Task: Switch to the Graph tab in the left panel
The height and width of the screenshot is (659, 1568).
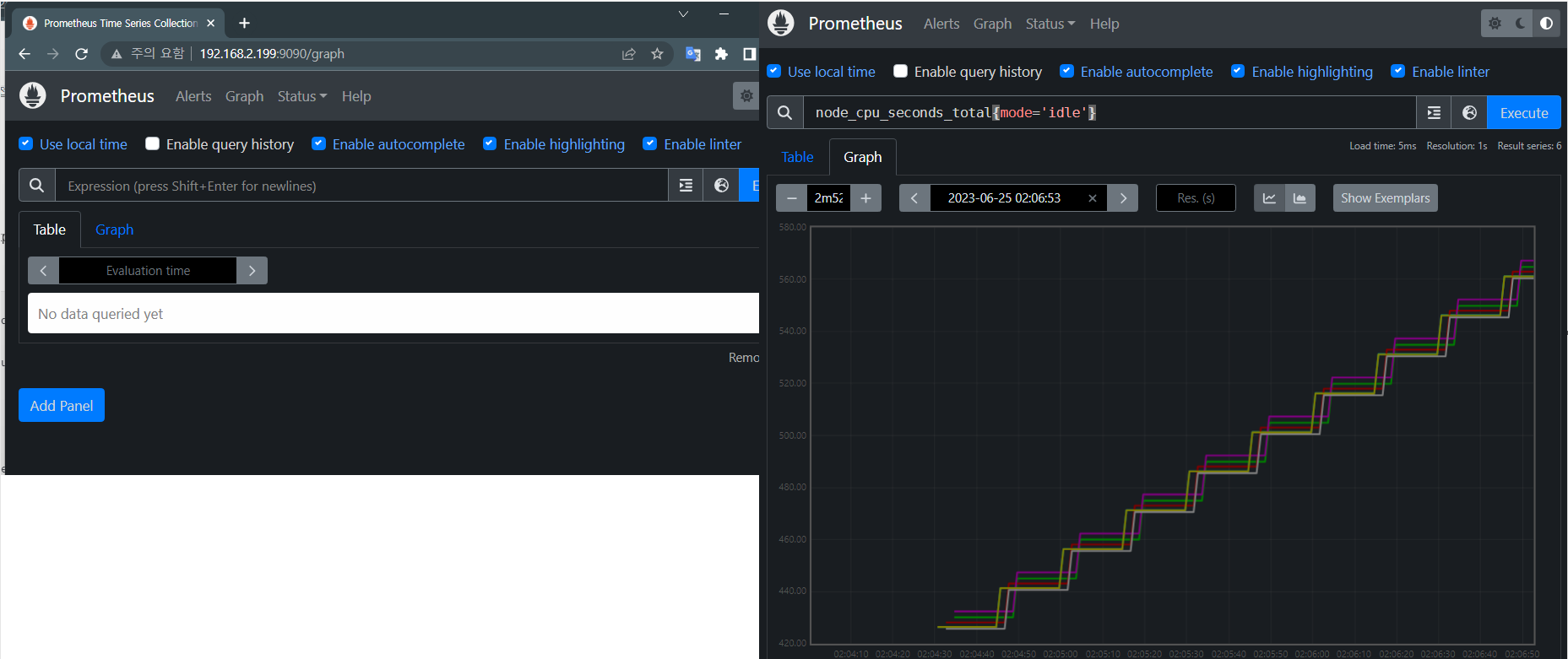Action: 114,230
